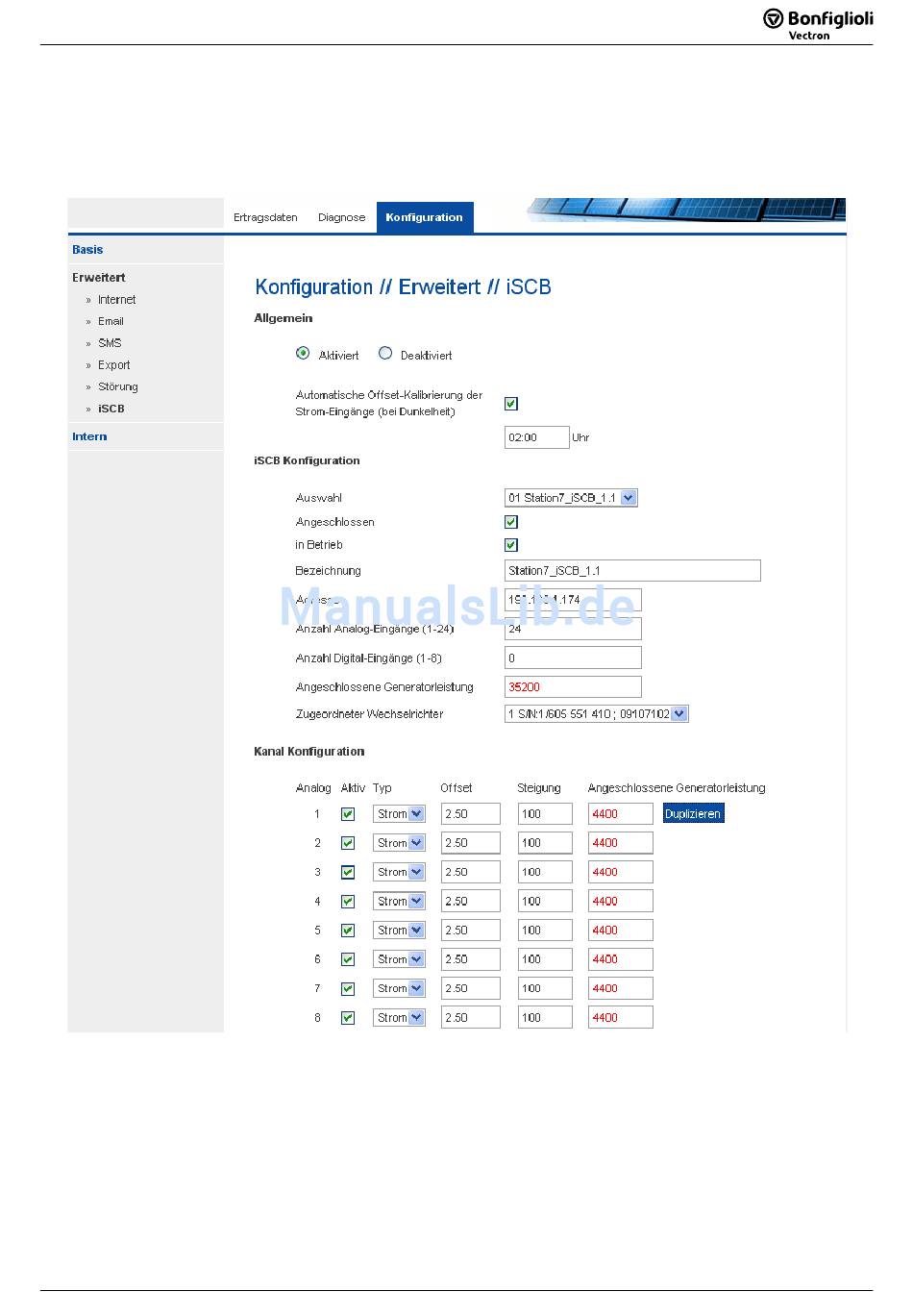Open Typ dropdown for Analog 2
Screen dimensions: 913x1316
(x=399, y=843)
